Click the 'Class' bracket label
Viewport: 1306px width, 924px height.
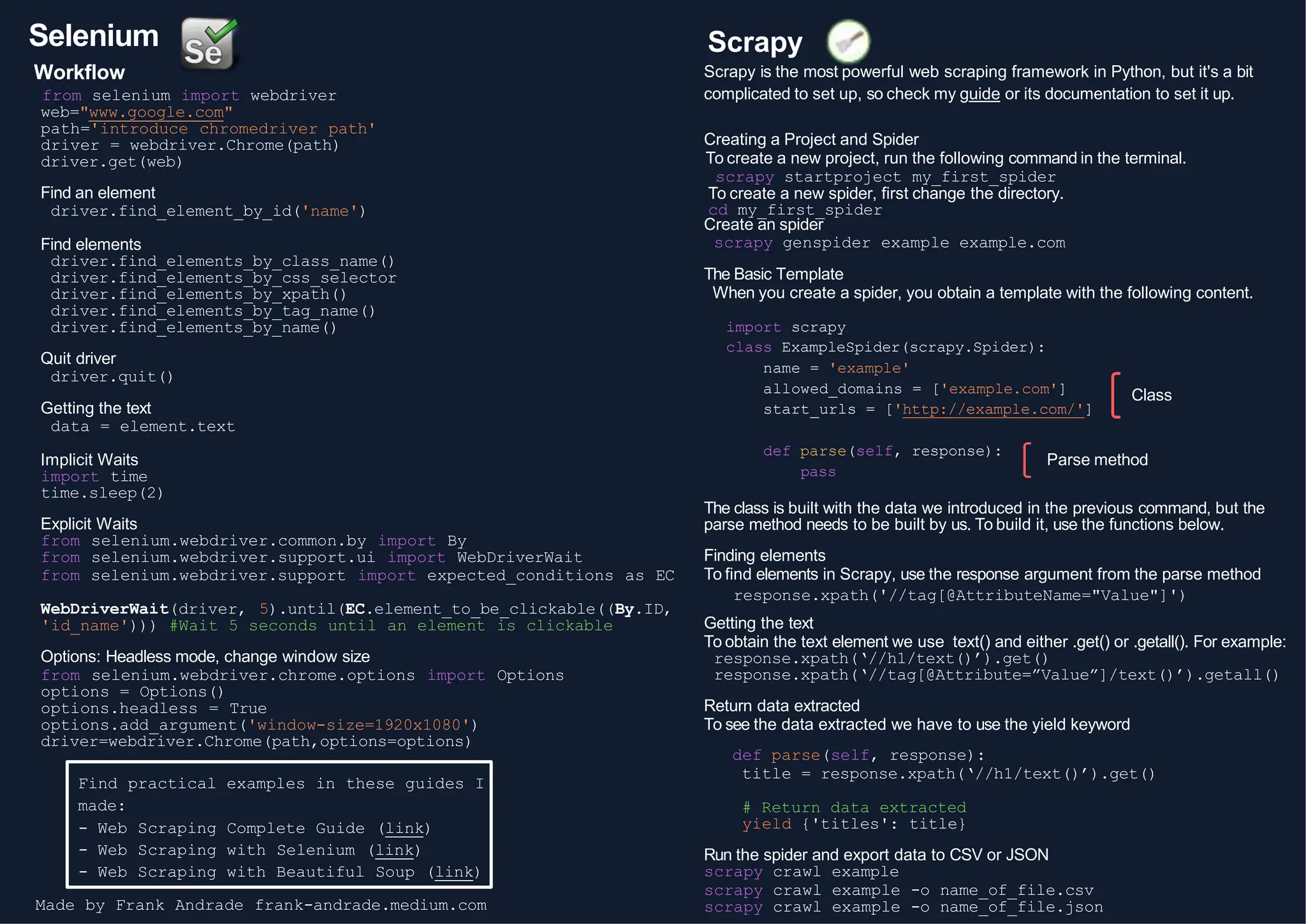[x=1151, y=395]
